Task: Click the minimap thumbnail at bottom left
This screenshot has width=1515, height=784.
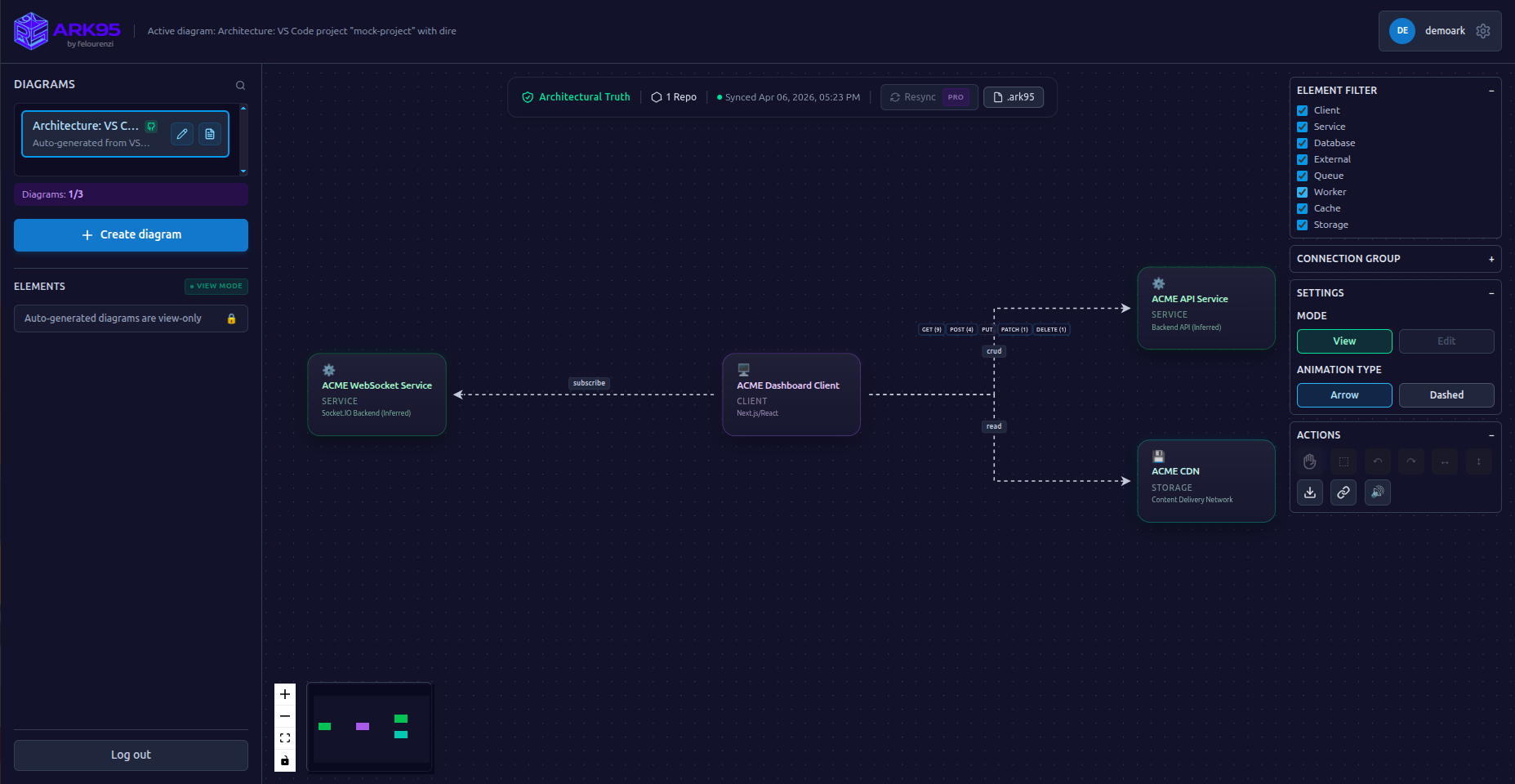Action: [369, 726]
